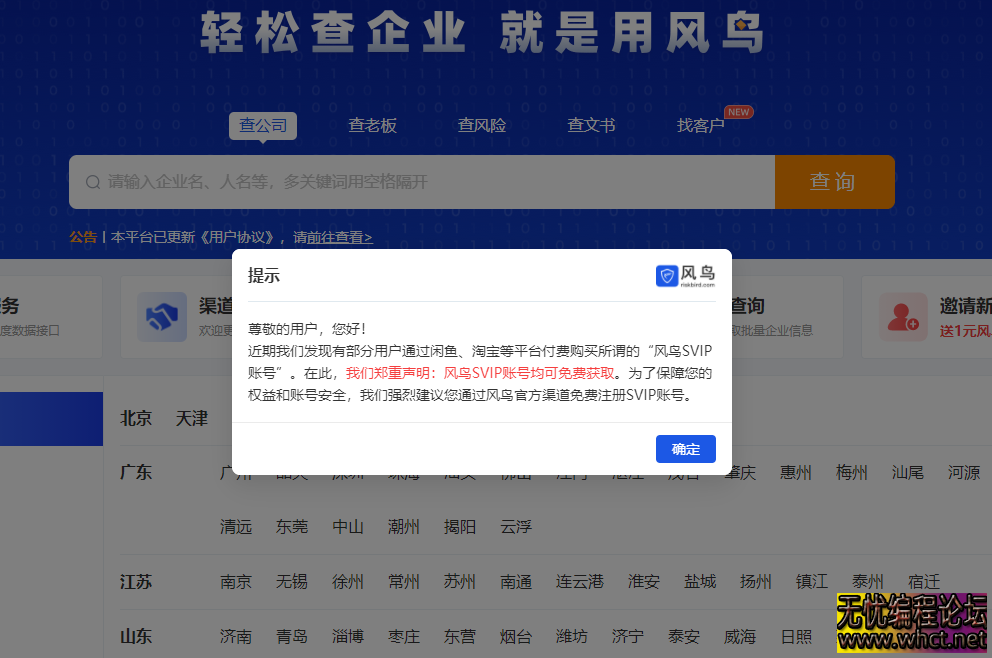992x658 pixels.
Task: Choose 汕尾 under 广东
Action: pyautogui.click(x=908, y=473)
